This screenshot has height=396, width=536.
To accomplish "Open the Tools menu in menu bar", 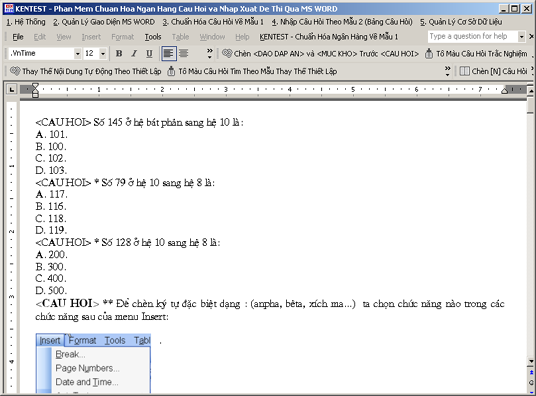I will pos(153,37).
